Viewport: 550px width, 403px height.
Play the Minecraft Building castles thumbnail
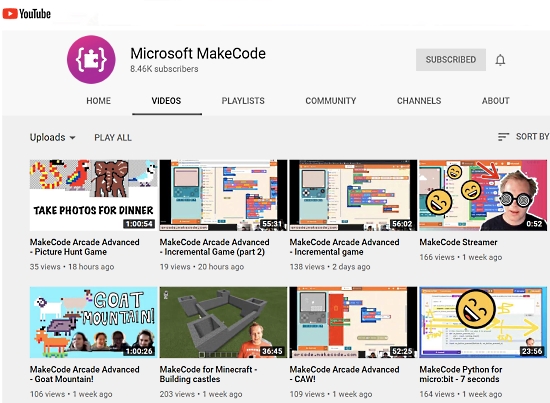[x=223, y=322]
